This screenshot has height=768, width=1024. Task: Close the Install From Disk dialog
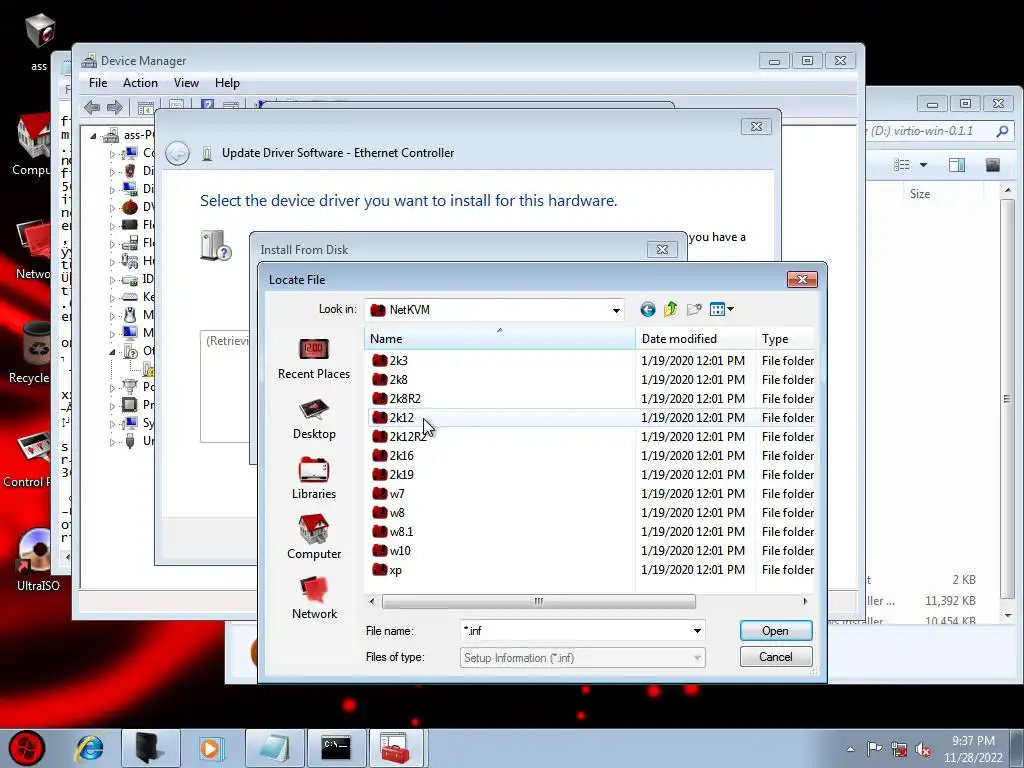[x=662, y=249]
